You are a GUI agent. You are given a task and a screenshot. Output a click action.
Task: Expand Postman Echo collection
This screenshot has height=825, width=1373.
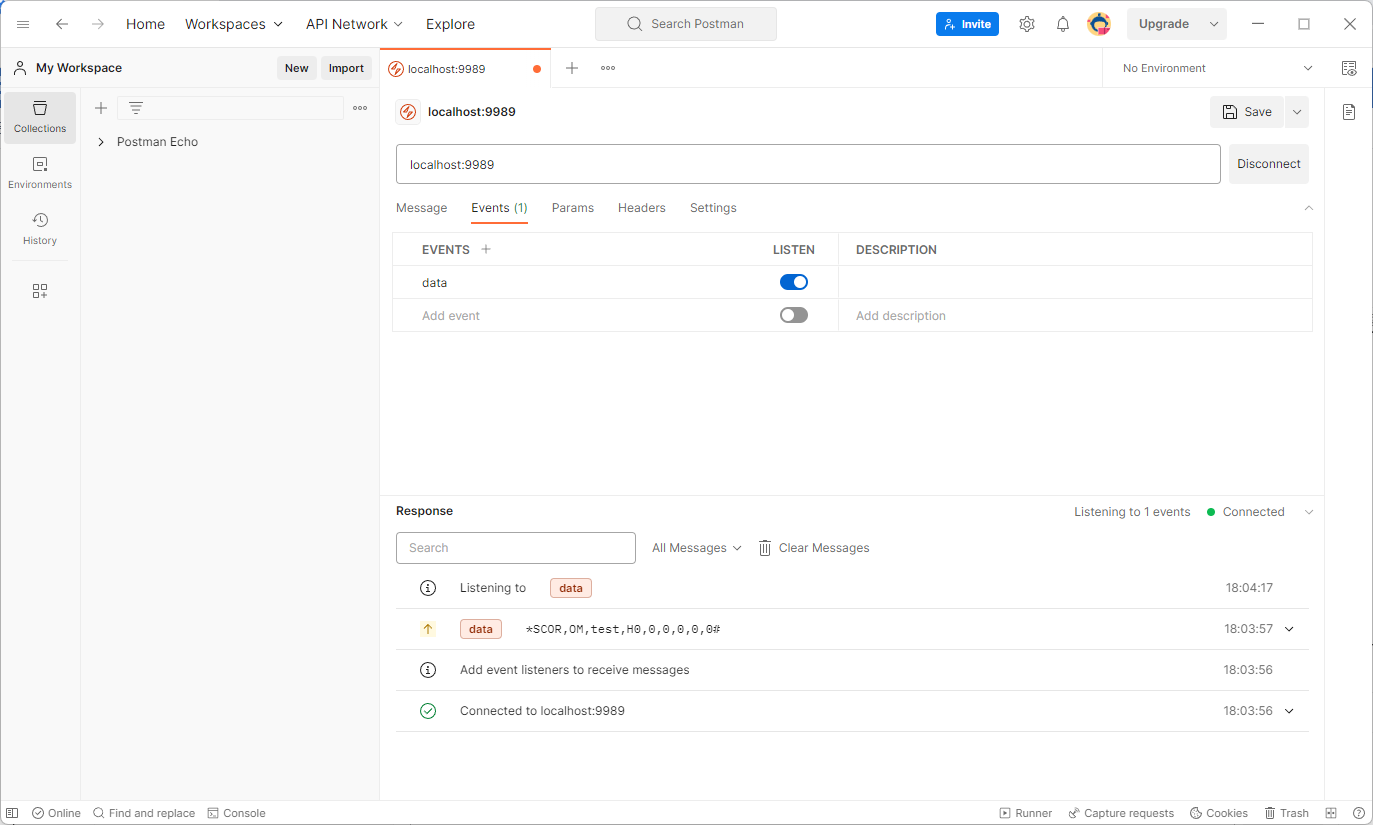[x=101, y=142]
